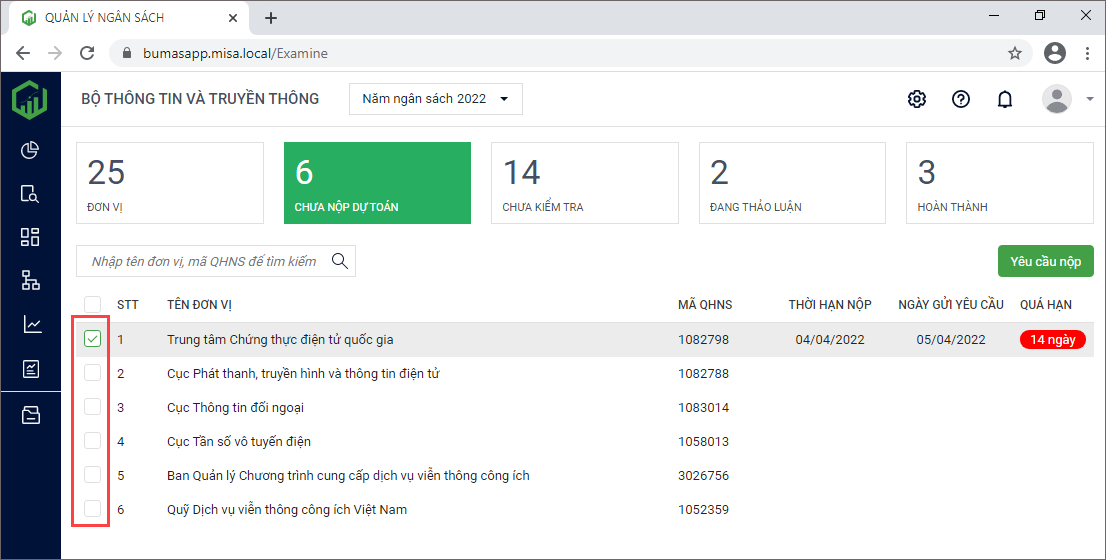This screenshot has height=560, width=1106.
Task: Toggle the select-all checkbox in table header
Action: click(92, 304)
